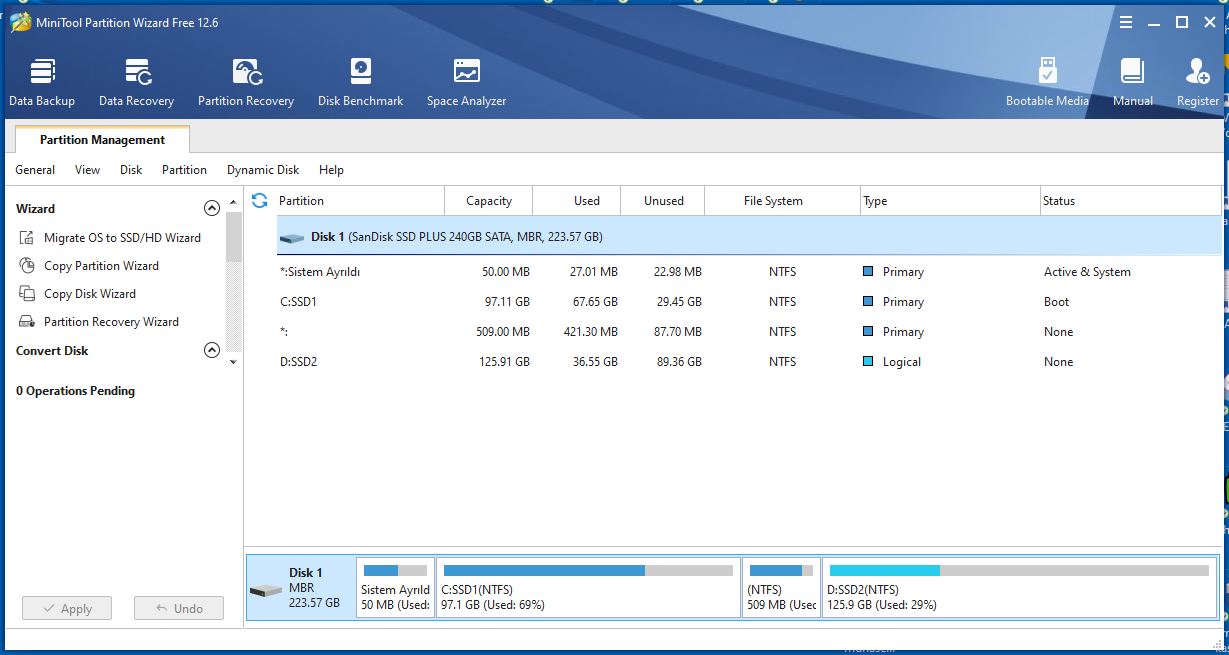This screenshot has width=1229, height=655.
Task: Click the Primary type color square for C:SSD1
Action: click(868, 301)
